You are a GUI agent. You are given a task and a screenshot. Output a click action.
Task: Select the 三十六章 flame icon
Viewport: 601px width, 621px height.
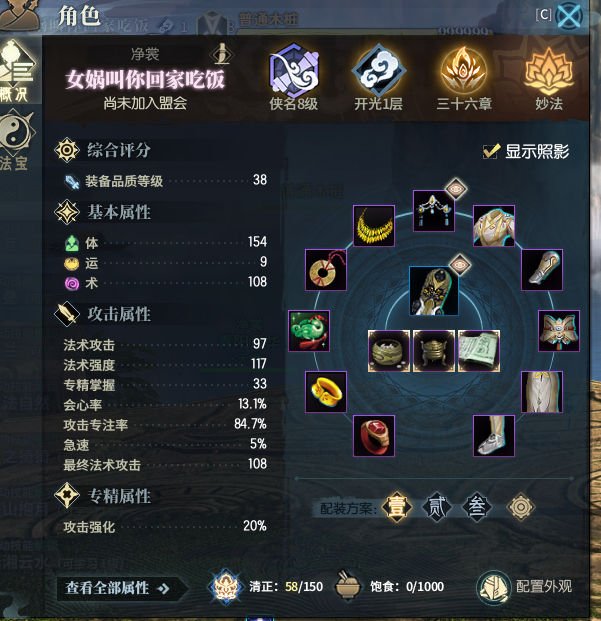click(464, 70)
